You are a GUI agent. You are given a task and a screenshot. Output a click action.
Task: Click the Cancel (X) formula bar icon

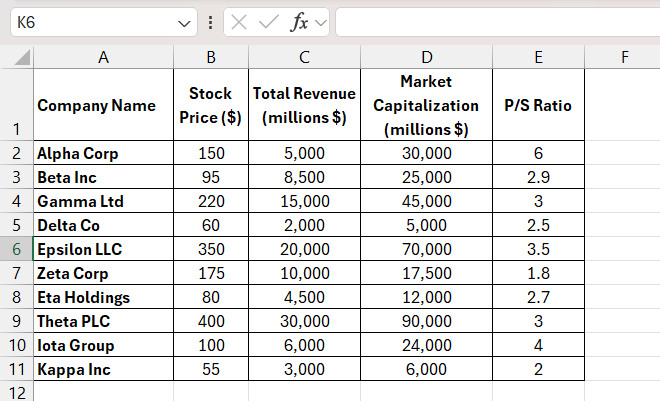pyautogui.click(x=239, y=22)
